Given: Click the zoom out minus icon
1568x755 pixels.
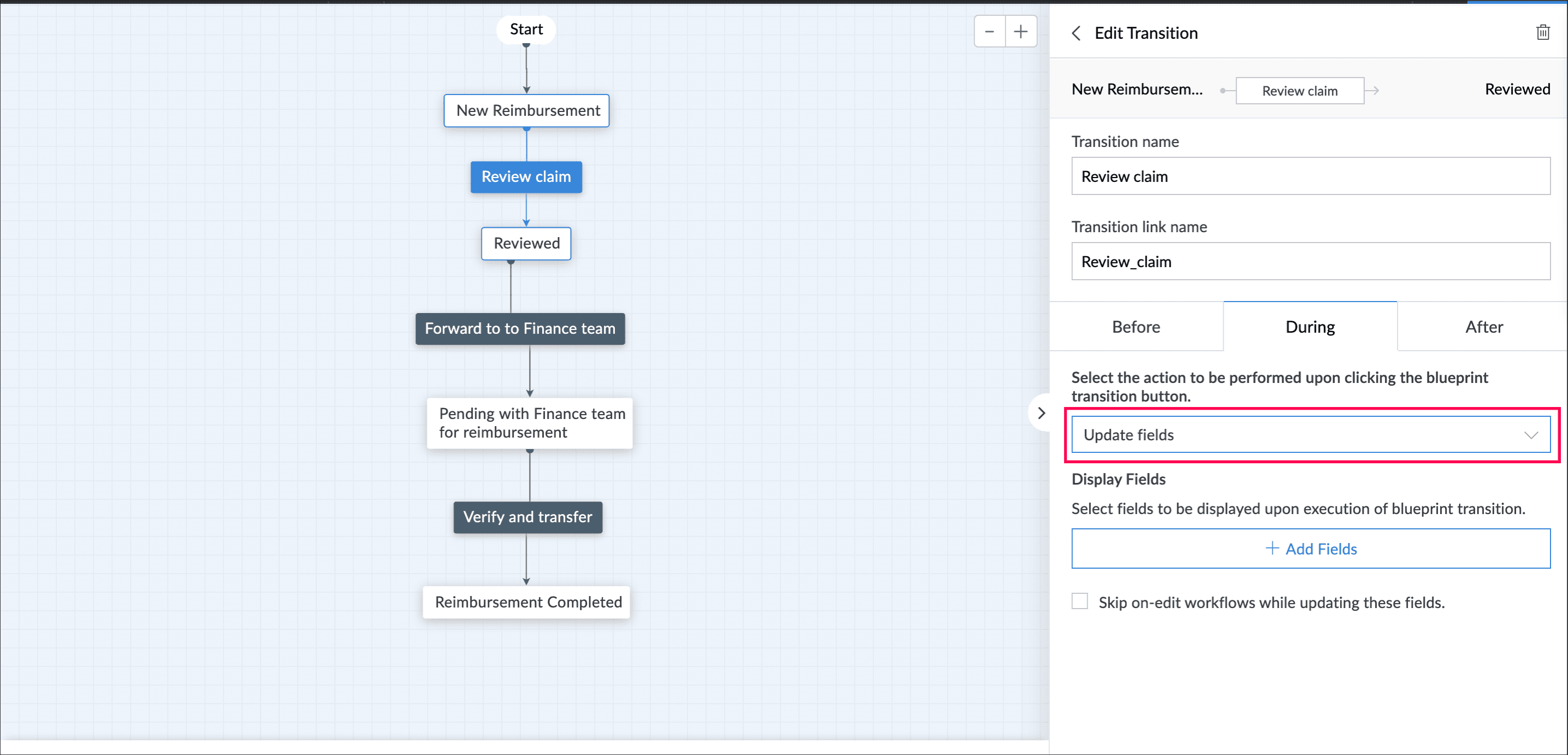Looking at the screenshot, I should coord(989,32).
